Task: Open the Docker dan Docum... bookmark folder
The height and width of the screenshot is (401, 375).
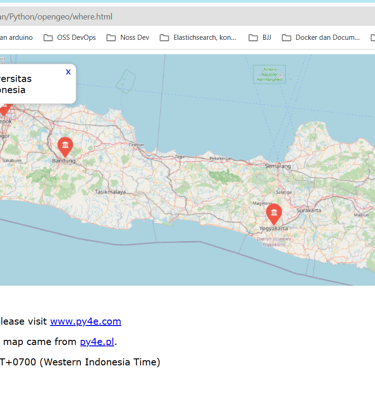Action: [x=321, y=38]
